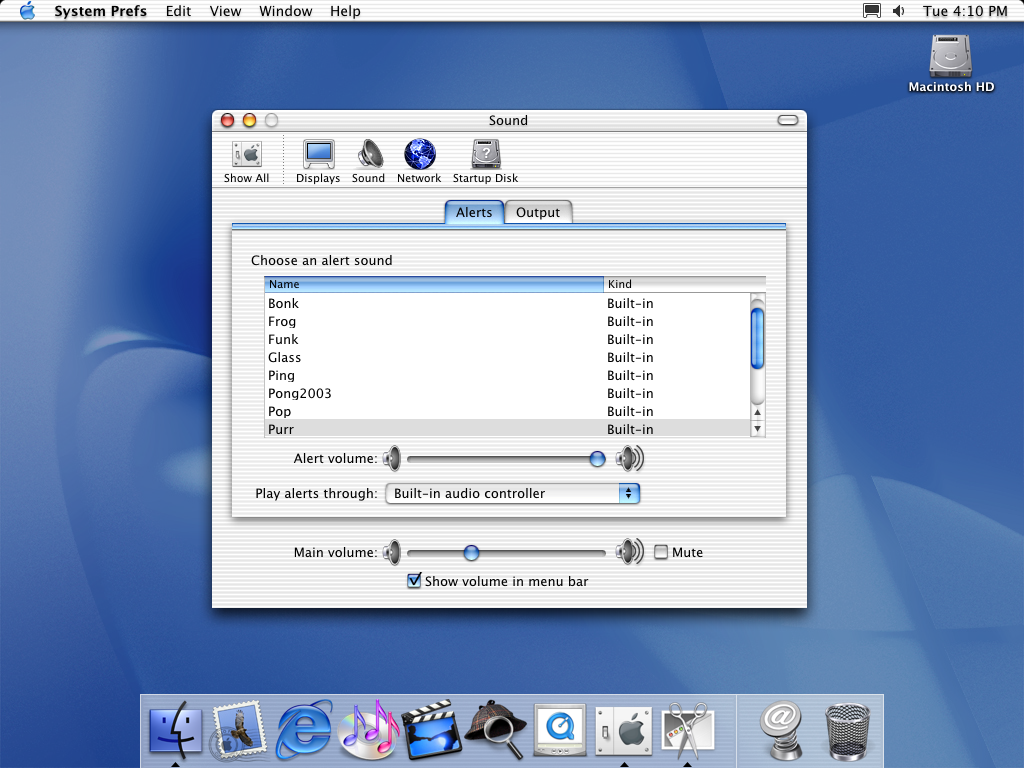Click the Main volume slider knob
Image resolution: width=1024 pixels, height=768 pixels.
[471, 552]
